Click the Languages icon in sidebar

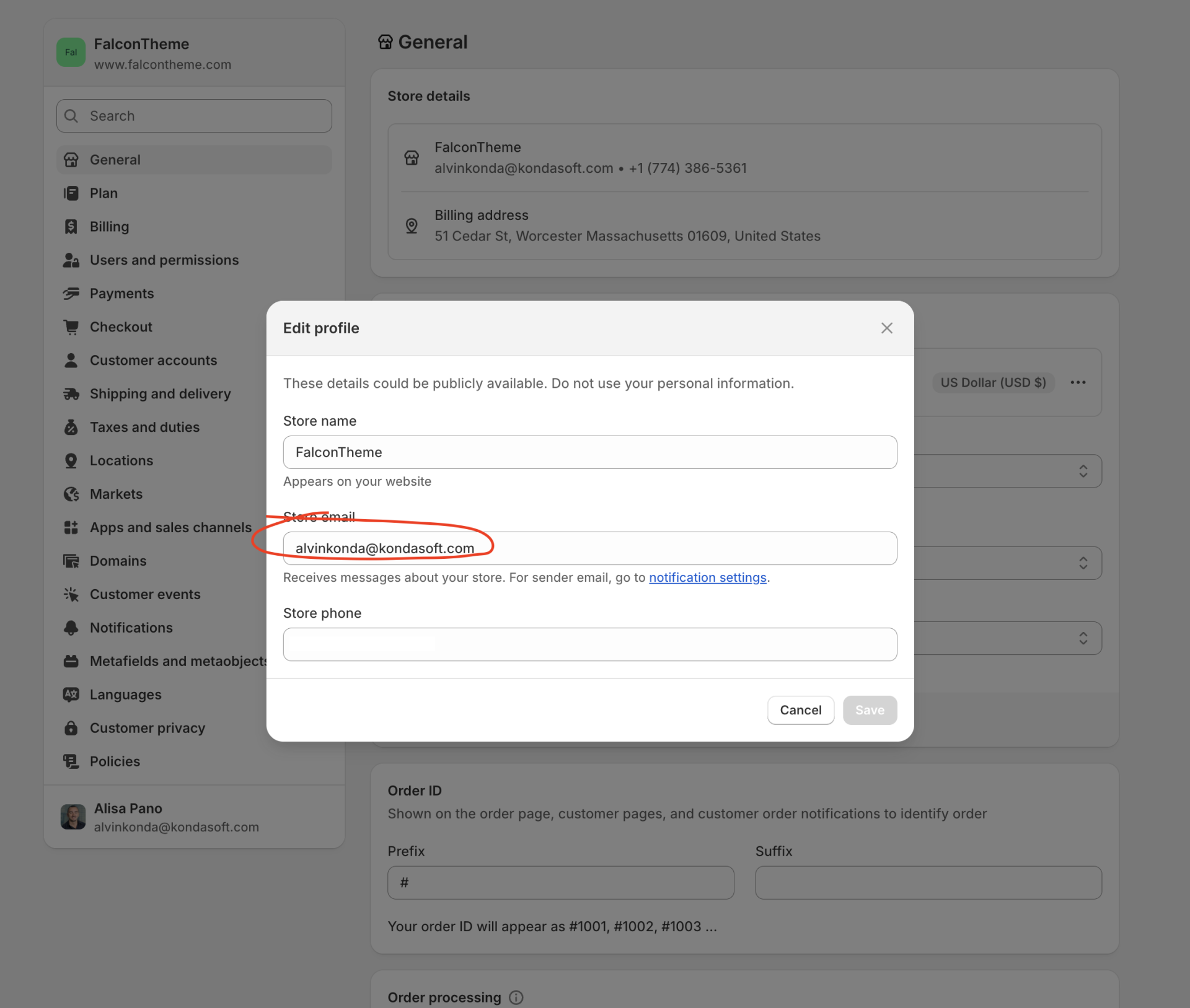coord(71,695)
